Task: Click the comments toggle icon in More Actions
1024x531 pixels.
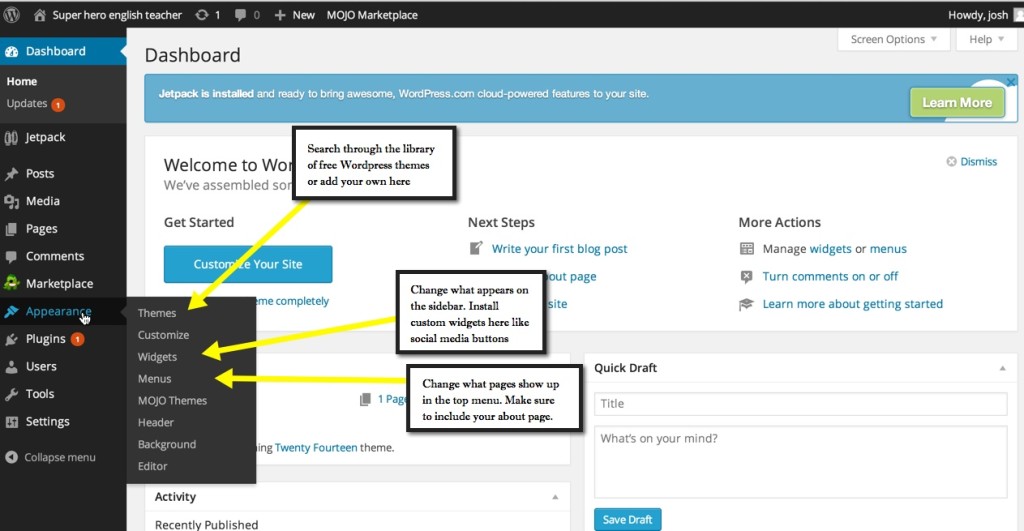Action: click(x=746, y=276)
